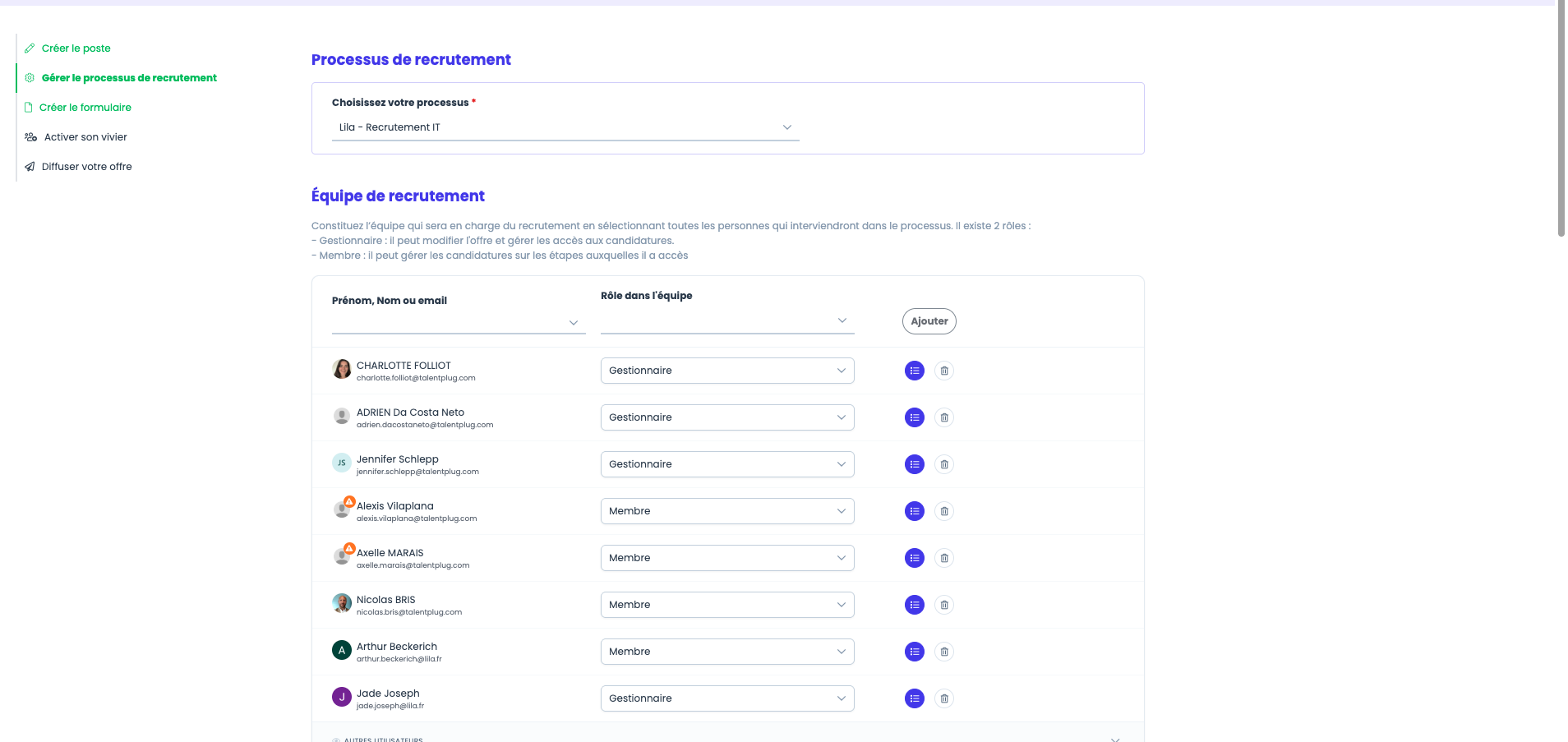Image resolution: width=1568 pixels, height=742 pixels.
Task: Change Alexis Vilaplana's Membre role dropdown
Action: pos(727,511)
